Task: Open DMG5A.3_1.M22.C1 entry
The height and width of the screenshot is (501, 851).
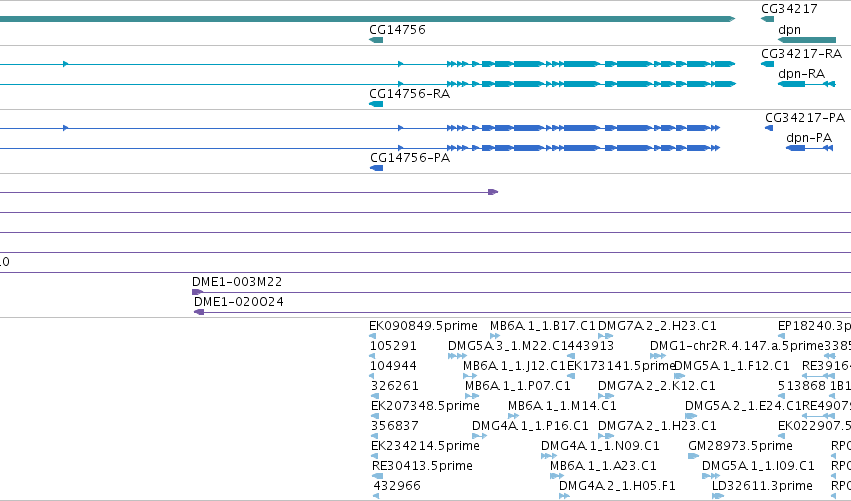Action: (508, 346)
